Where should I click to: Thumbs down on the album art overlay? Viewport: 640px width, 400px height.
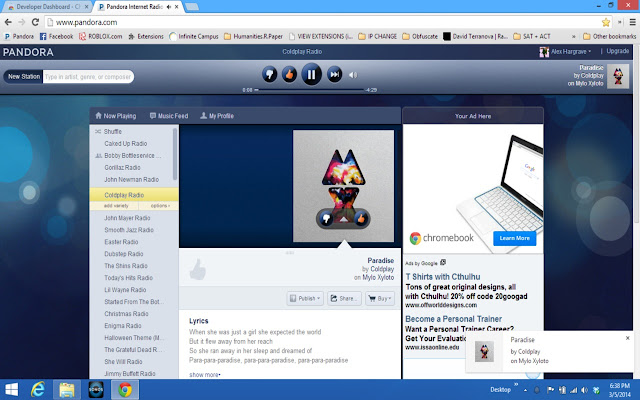pos(326,219)
